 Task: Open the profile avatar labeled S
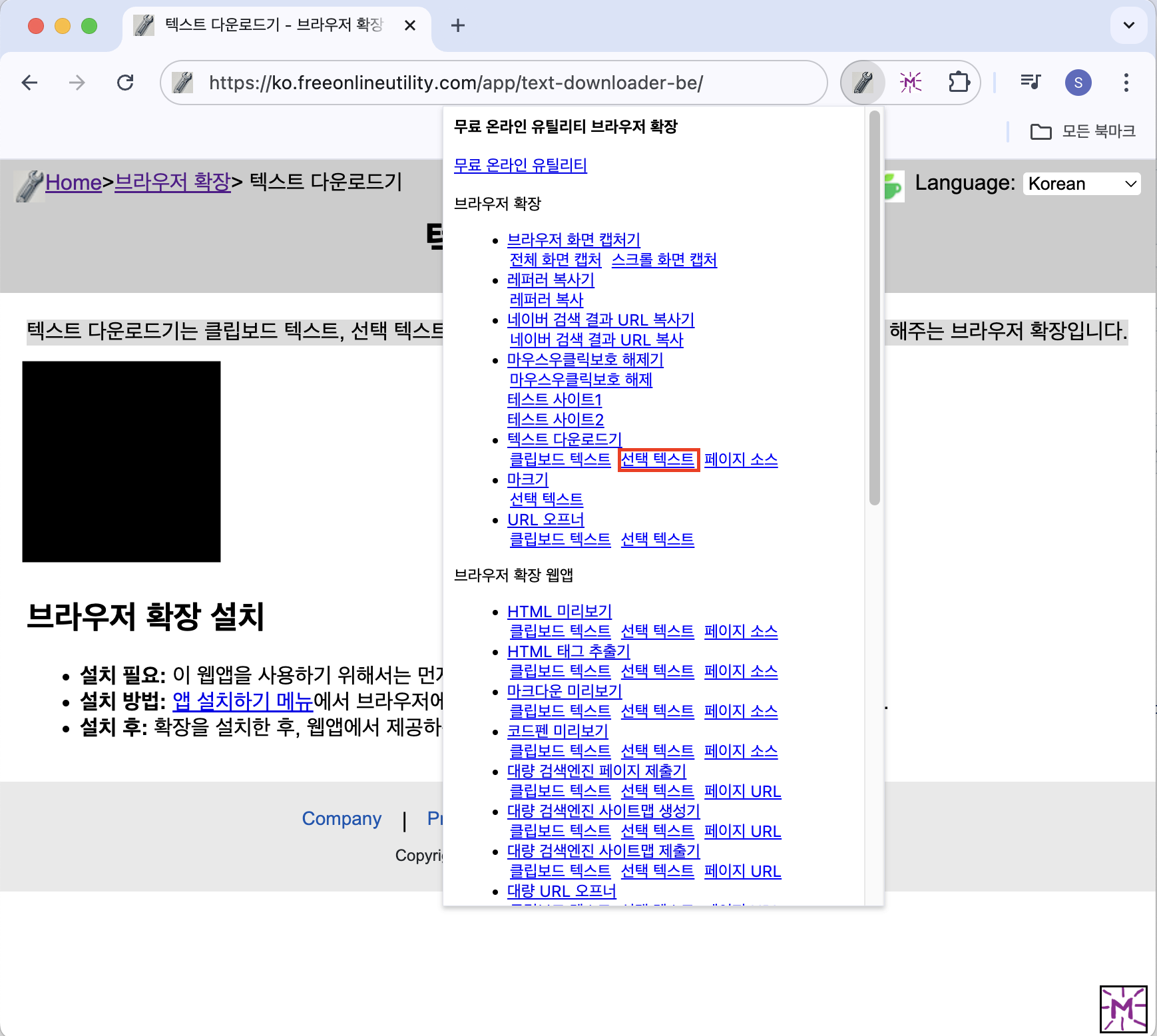click(x=1078, y=83)
